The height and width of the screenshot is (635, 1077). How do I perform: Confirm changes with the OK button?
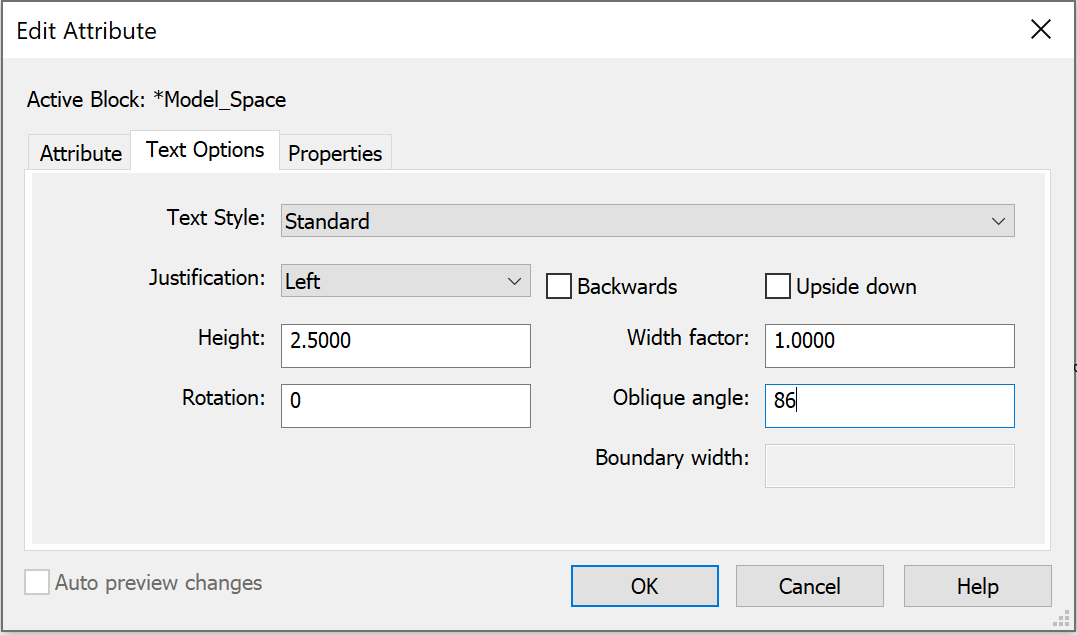(x=645, y=586)
